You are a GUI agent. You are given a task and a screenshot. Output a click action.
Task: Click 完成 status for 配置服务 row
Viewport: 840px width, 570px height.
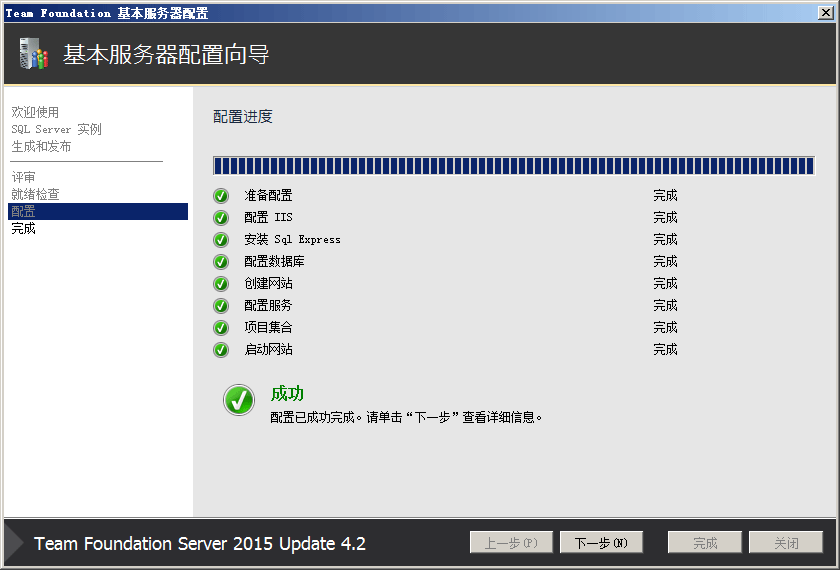[665, 305]
